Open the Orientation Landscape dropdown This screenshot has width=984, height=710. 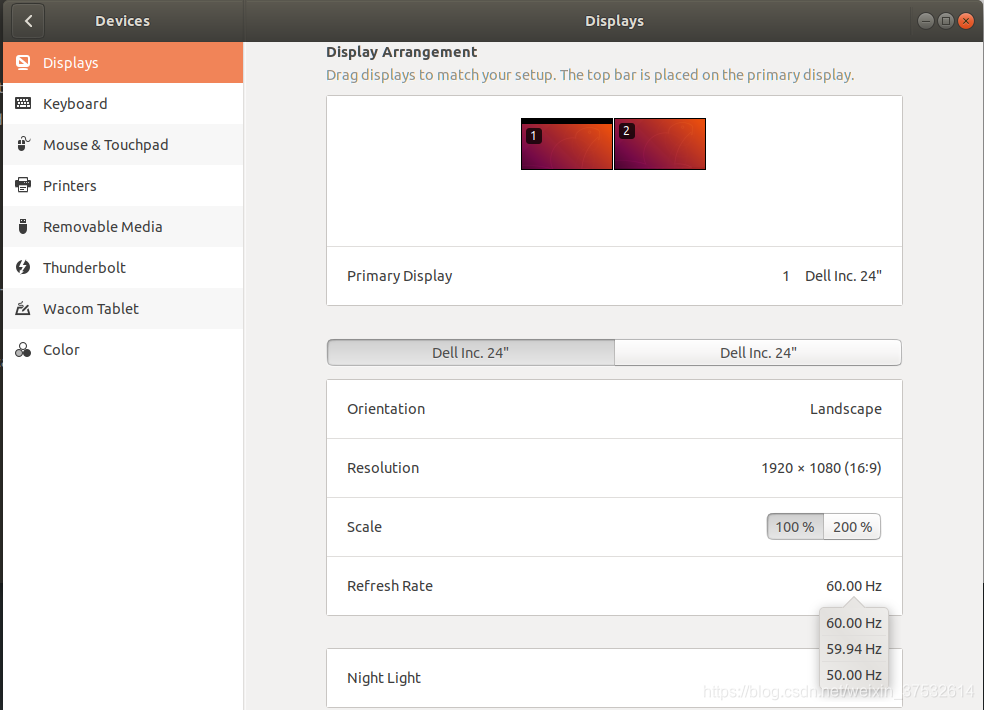(614, 409)
